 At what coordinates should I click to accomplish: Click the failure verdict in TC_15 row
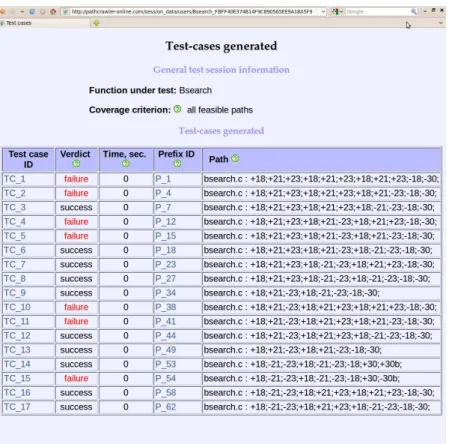click(76, 379)
